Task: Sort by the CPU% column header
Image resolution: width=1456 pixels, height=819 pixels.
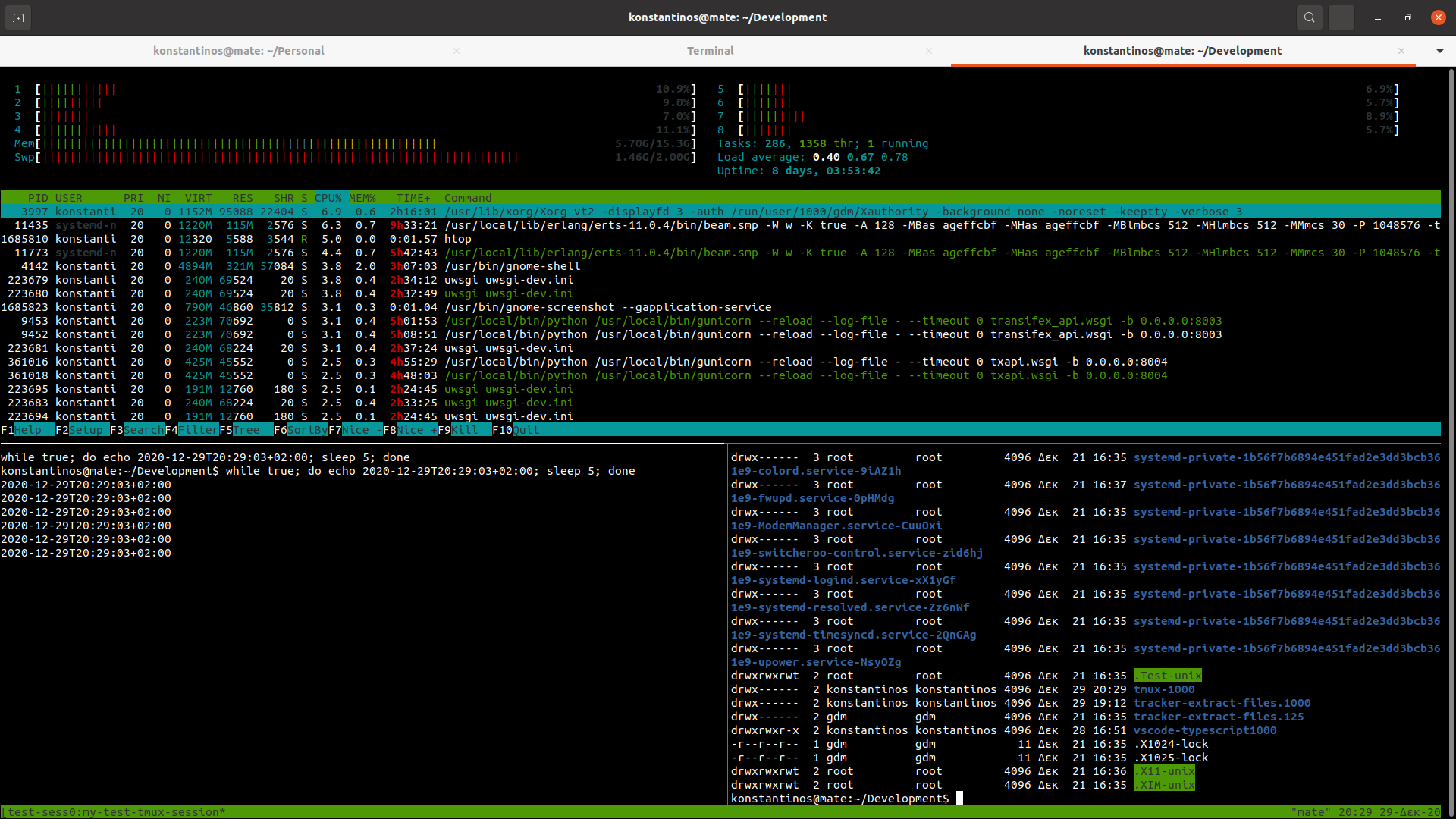Action: point(328,198)
